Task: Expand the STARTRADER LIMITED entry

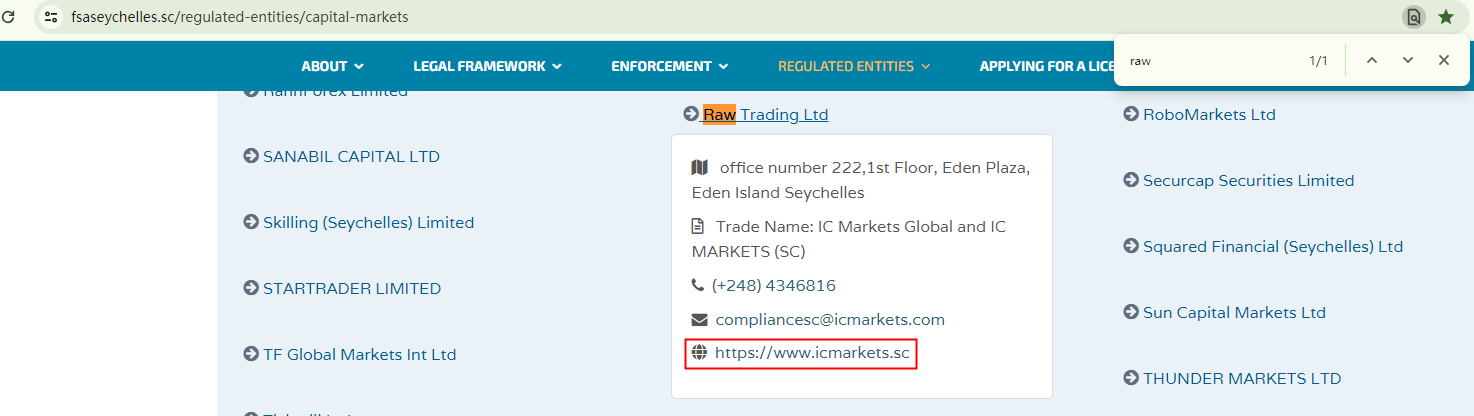Action: (351, 289)
